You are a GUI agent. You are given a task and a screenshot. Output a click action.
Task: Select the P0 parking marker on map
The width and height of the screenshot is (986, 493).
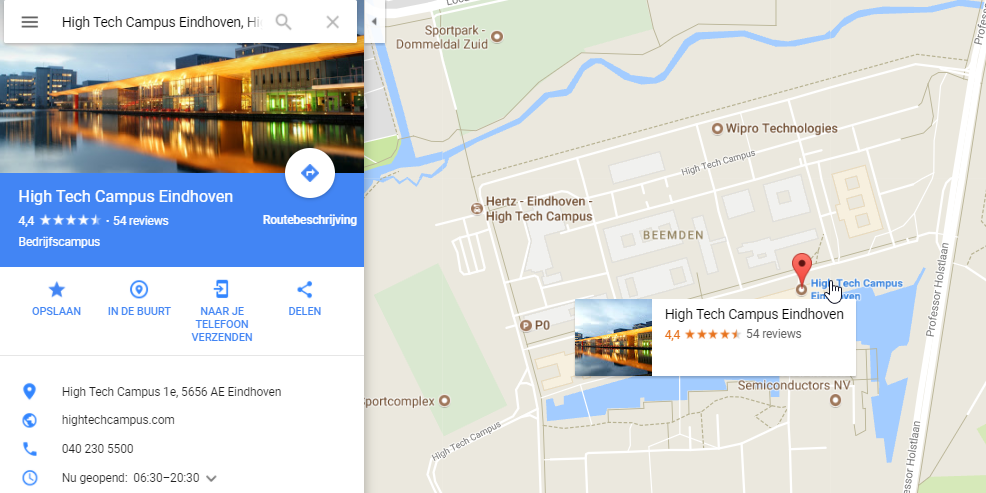tap(526, 325)
